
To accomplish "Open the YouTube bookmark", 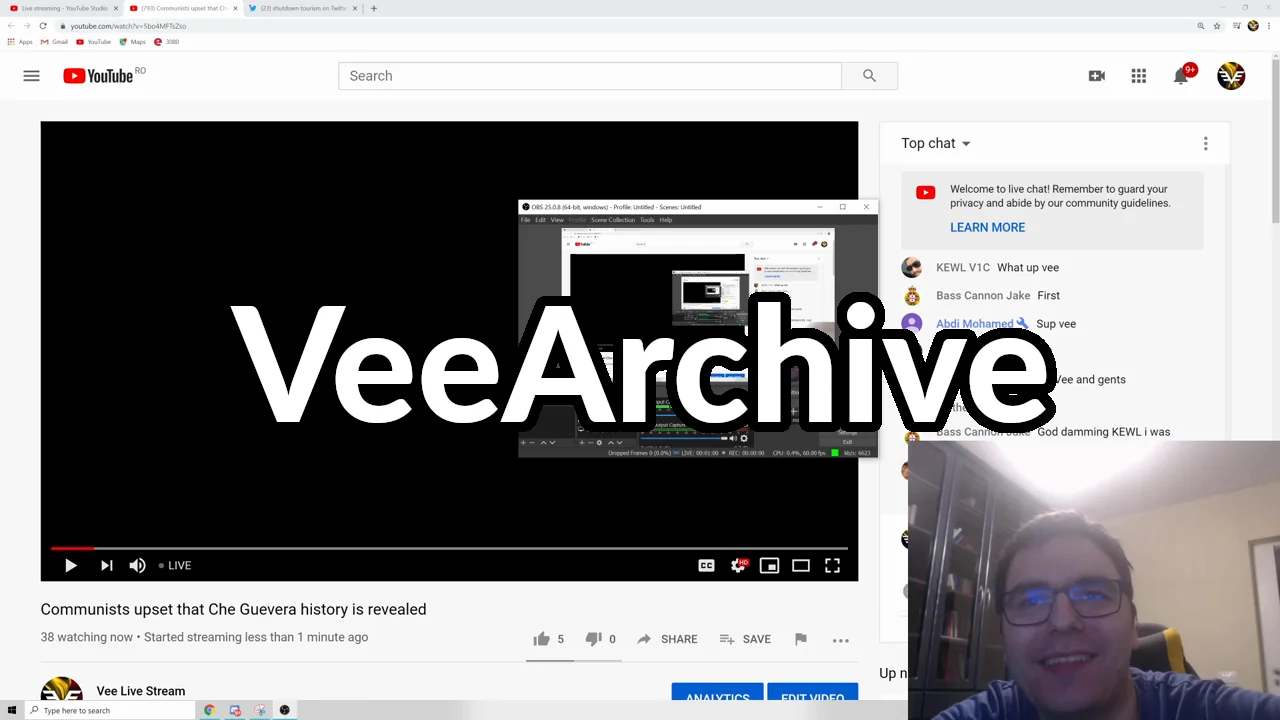I will [x=93, y=42].
